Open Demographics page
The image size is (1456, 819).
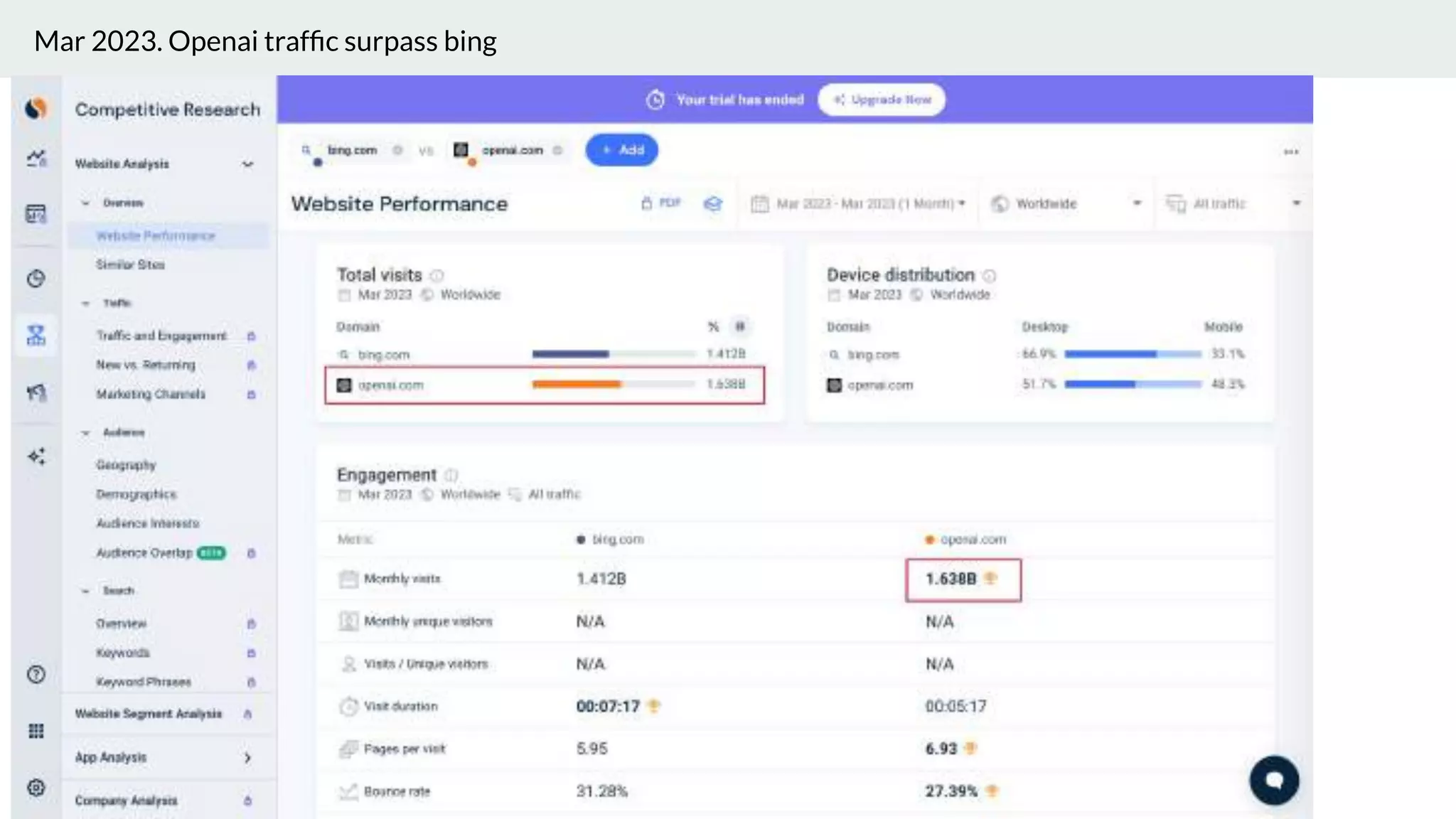pos(136,494)
